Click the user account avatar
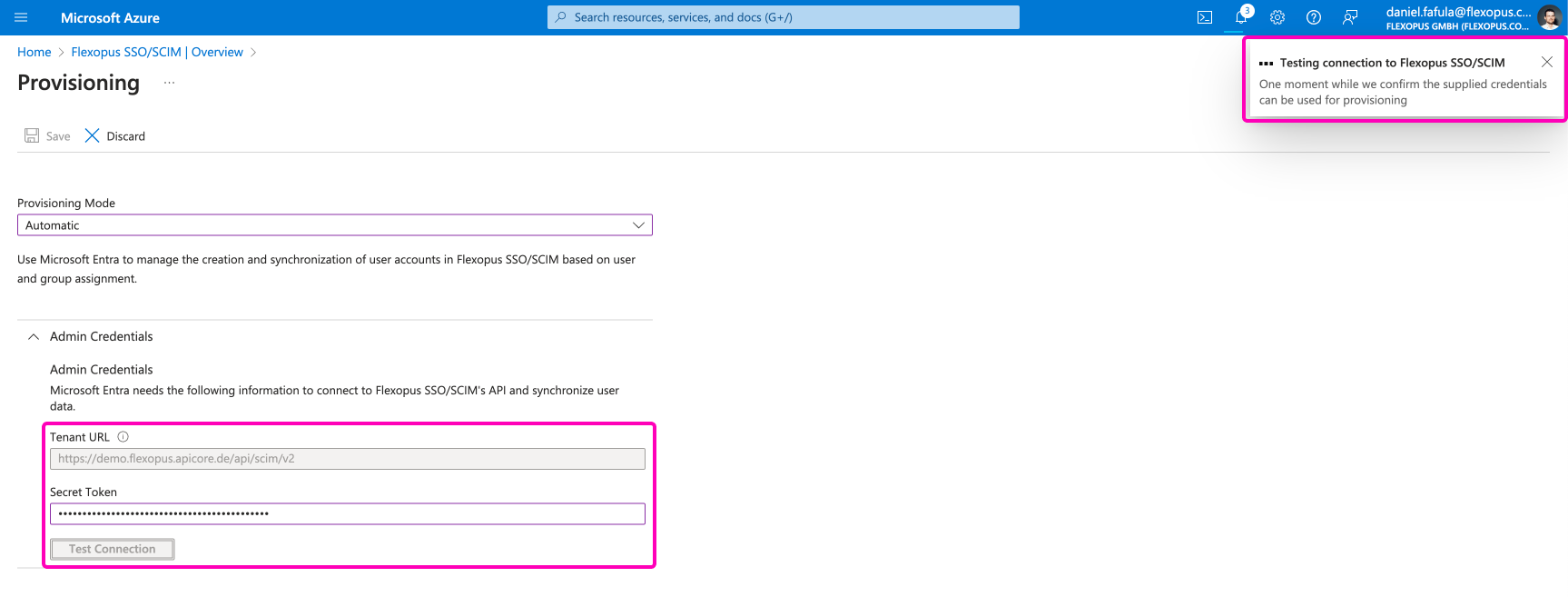This screenshot has height=597, width=1568. pos(1549,17)
